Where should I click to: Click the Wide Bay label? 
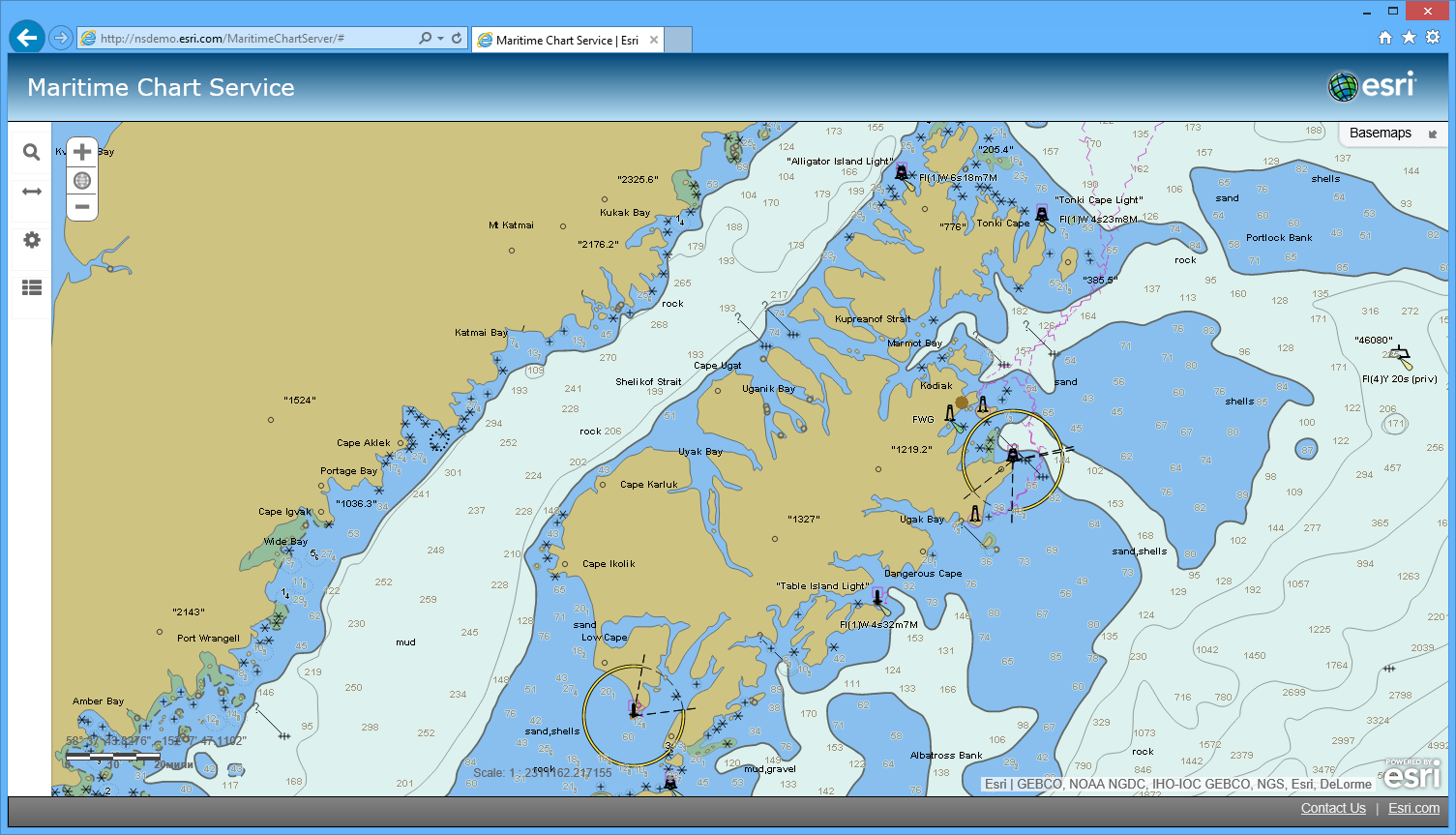point(285,542)
